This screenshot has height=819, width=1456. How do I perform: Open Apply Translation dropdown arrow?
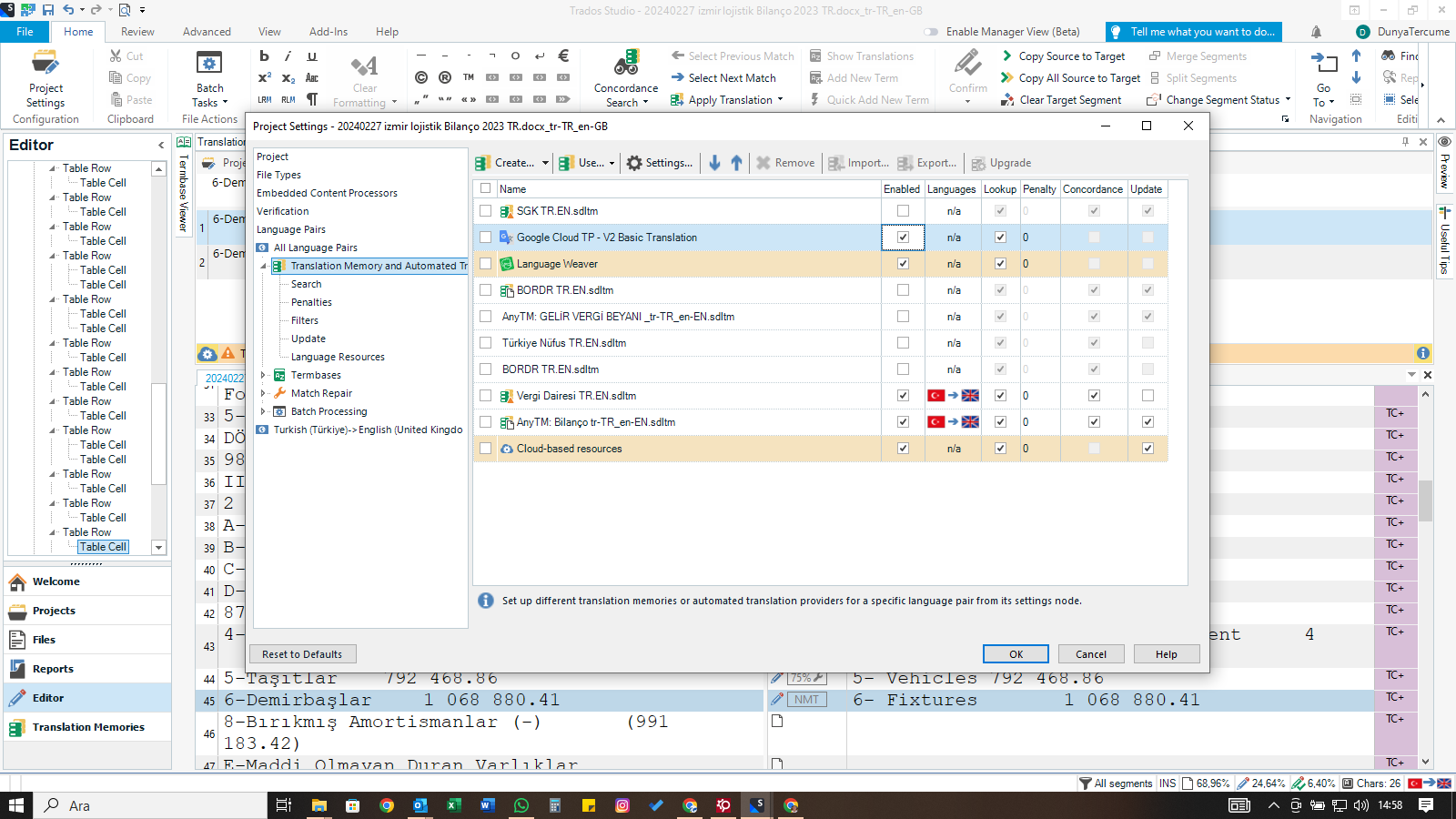coord(780,100)
